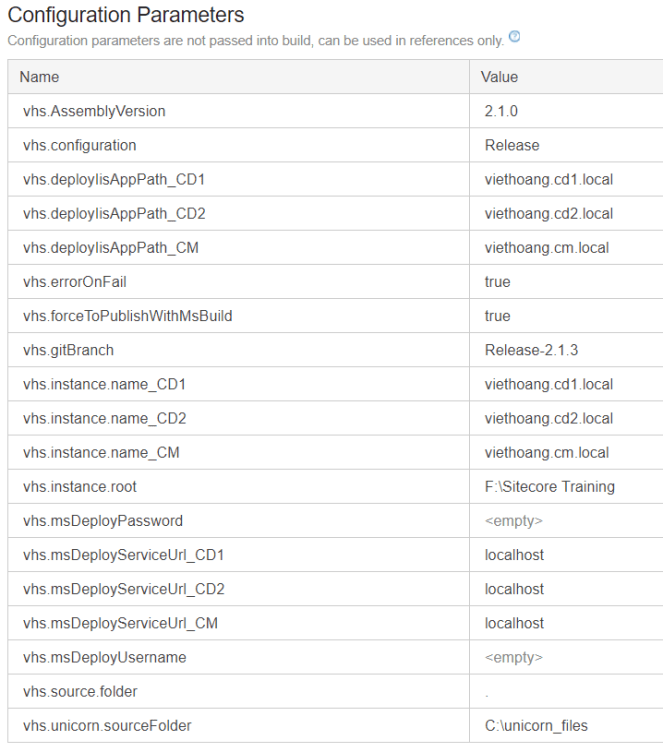Viewport: 663px width, 752px height.
Task: Select the vhs.deployIisAppPath_CM parameter
Action: [x=110, y=247]
